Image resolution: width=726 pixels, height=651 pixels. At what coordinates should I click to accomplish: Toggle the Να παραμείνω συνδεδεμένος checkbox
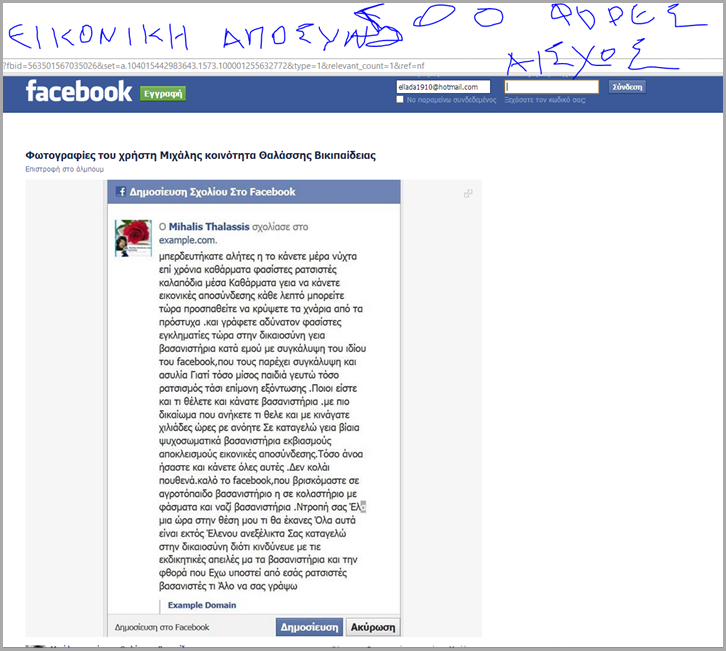click(x=400, y=100)
